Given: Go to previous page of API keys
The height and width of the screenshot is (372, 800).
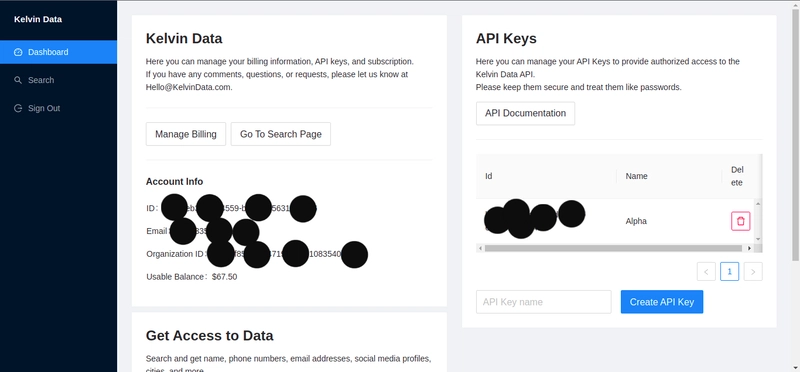Looking at the screenshot, I should [706, 271].
